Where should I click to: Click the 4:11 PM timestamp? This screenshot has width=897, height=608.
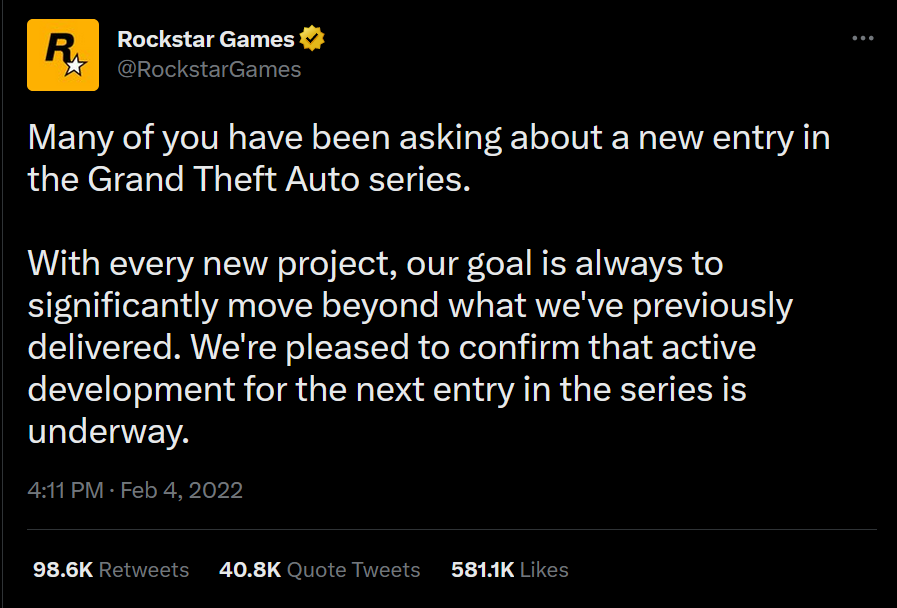[66, 490]
